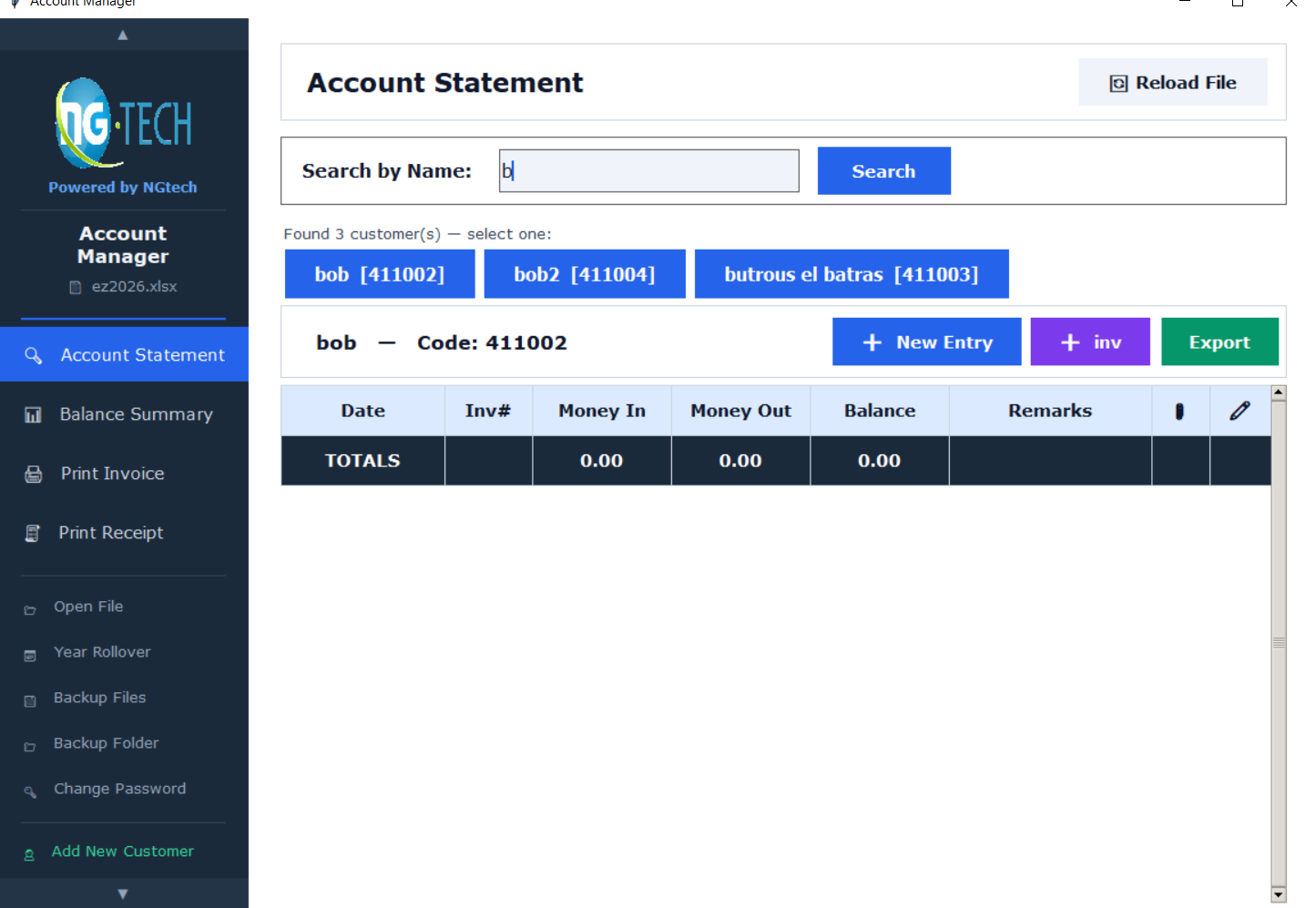
Task: Click Add New Customer link
Action: click(x=122, y=852)
